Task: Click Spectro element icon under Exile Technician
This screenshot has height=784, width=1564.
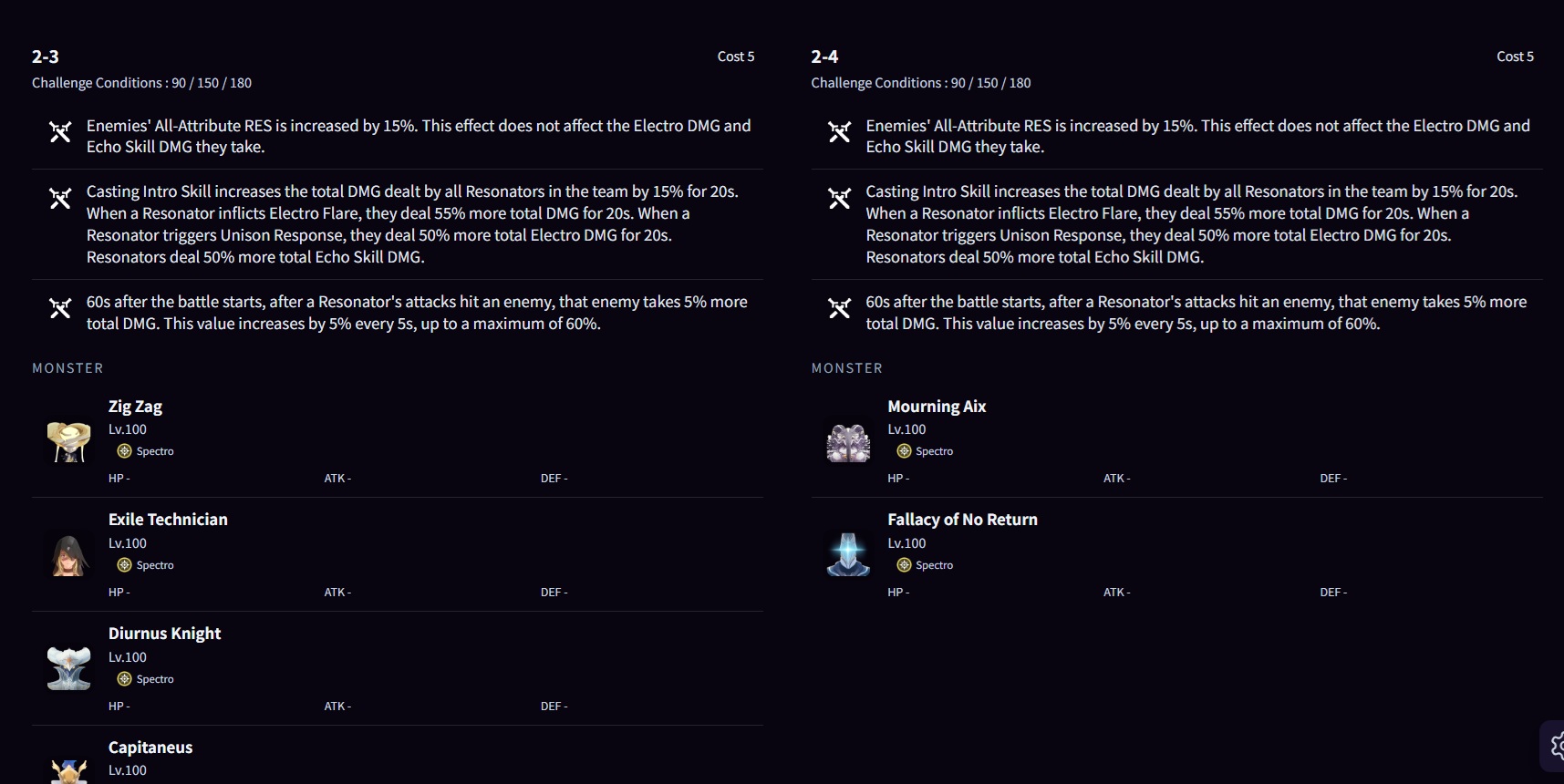Action: click(124, 565)
